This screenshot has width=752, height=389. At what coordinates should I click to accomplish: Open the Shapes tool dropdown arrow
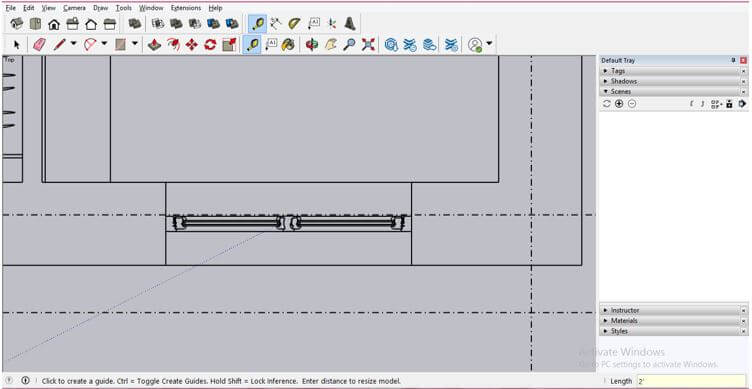coord(135,44)
